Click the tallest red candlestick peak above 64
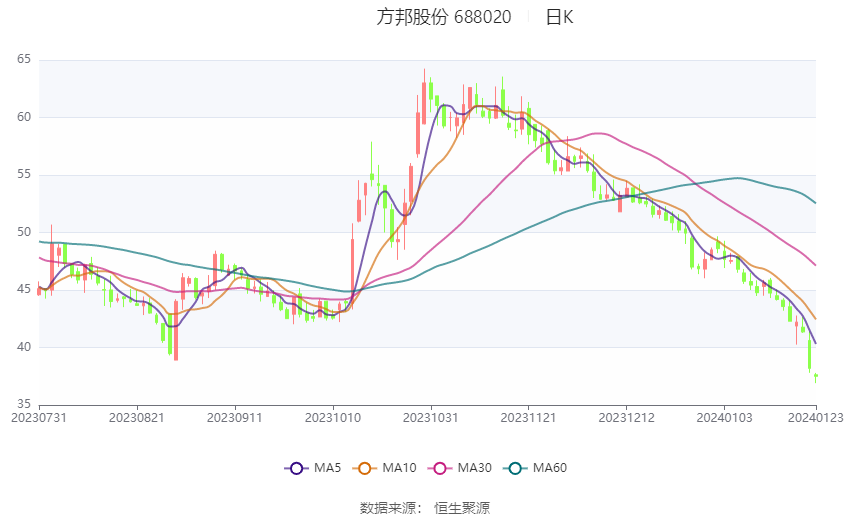Image resolution: width=850 pixels, height=516 pixels. (424, 96)
